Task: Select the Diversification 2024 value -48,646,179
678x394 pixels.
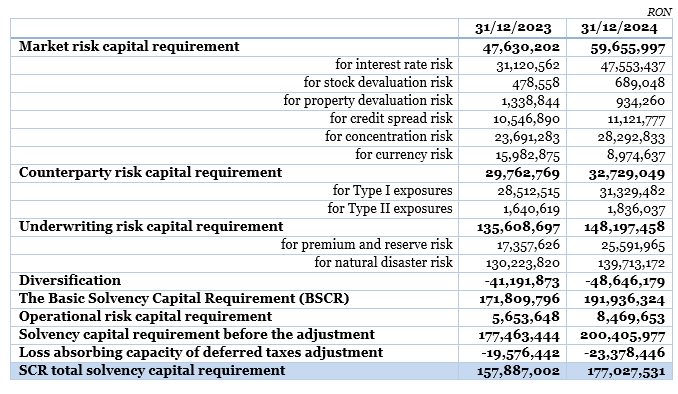Action: (x=625, y=282)
